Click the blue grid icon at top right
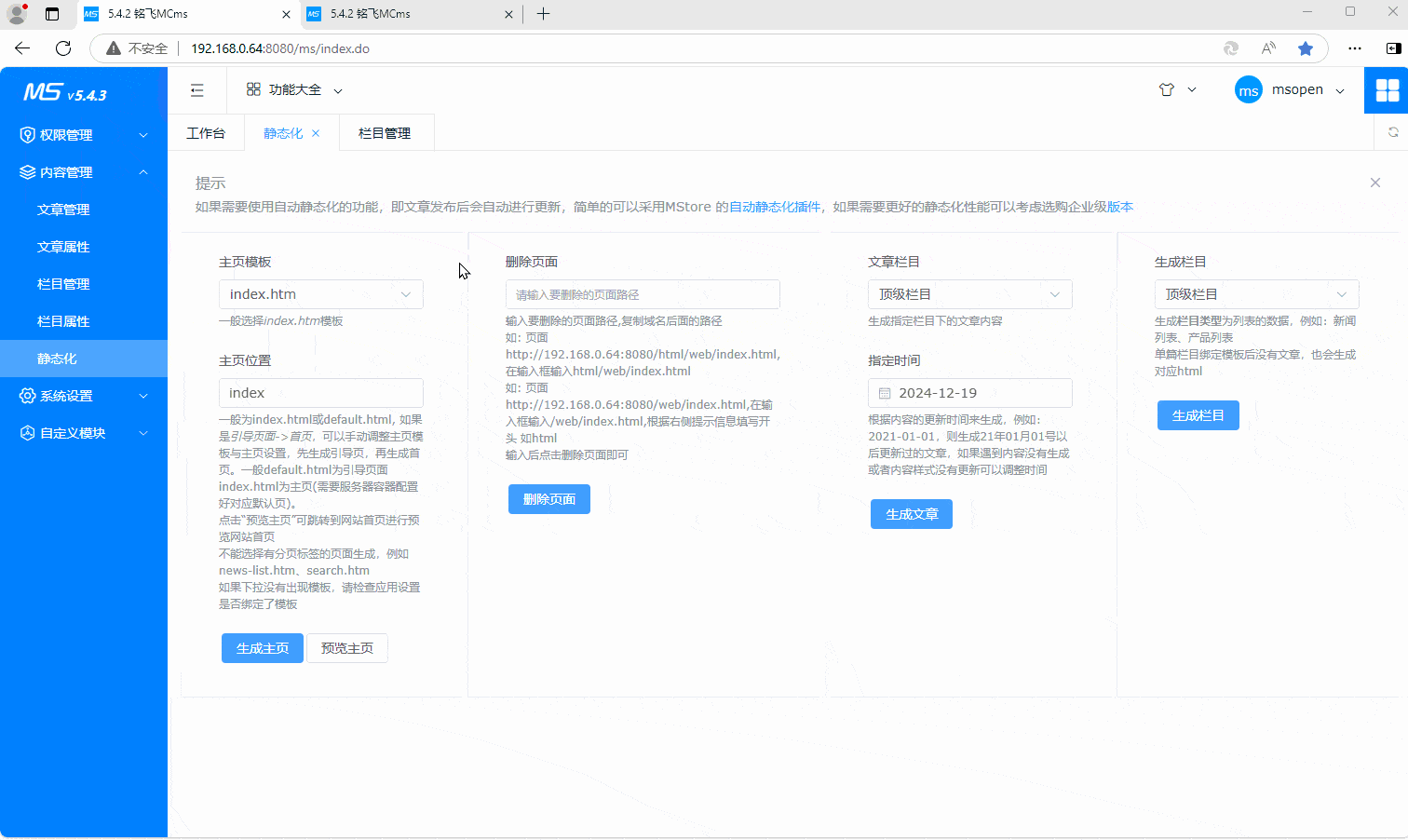This screenshot has height=840, width=1408. pyautogui.click(x=1387, y=90)
